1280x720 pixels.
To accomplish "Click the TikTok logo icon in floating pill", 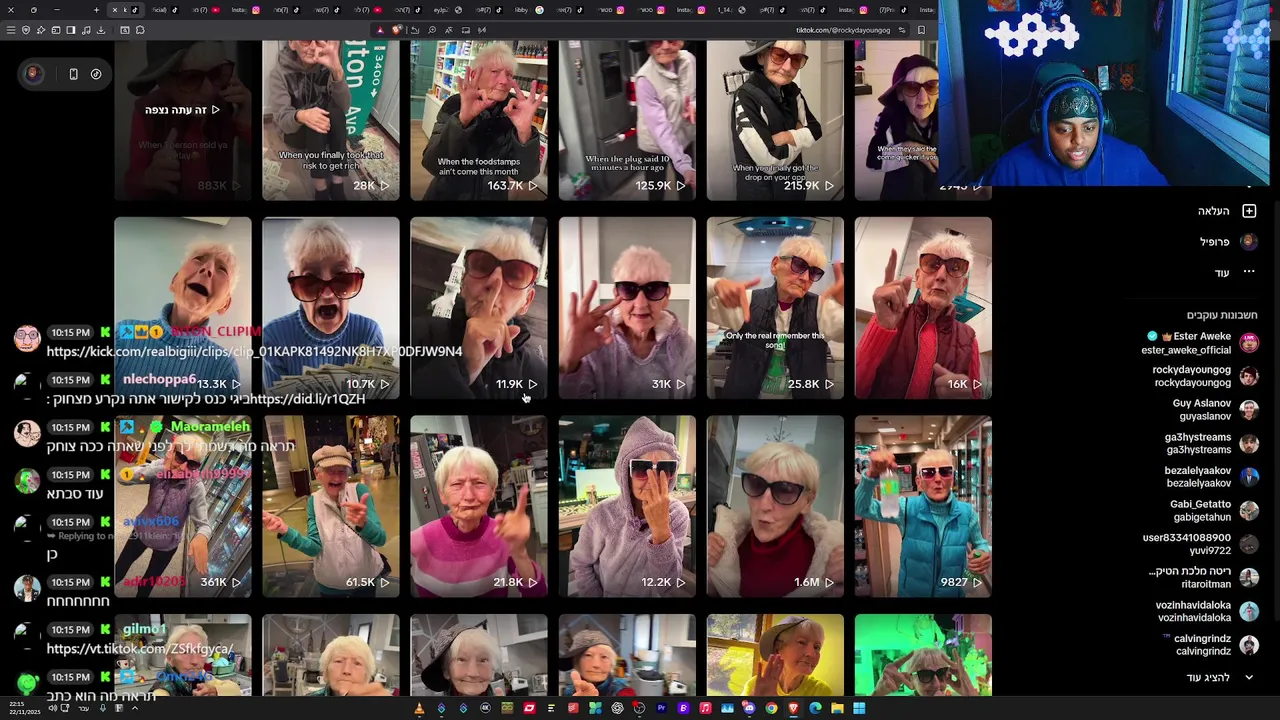I will tap(96, 74).
